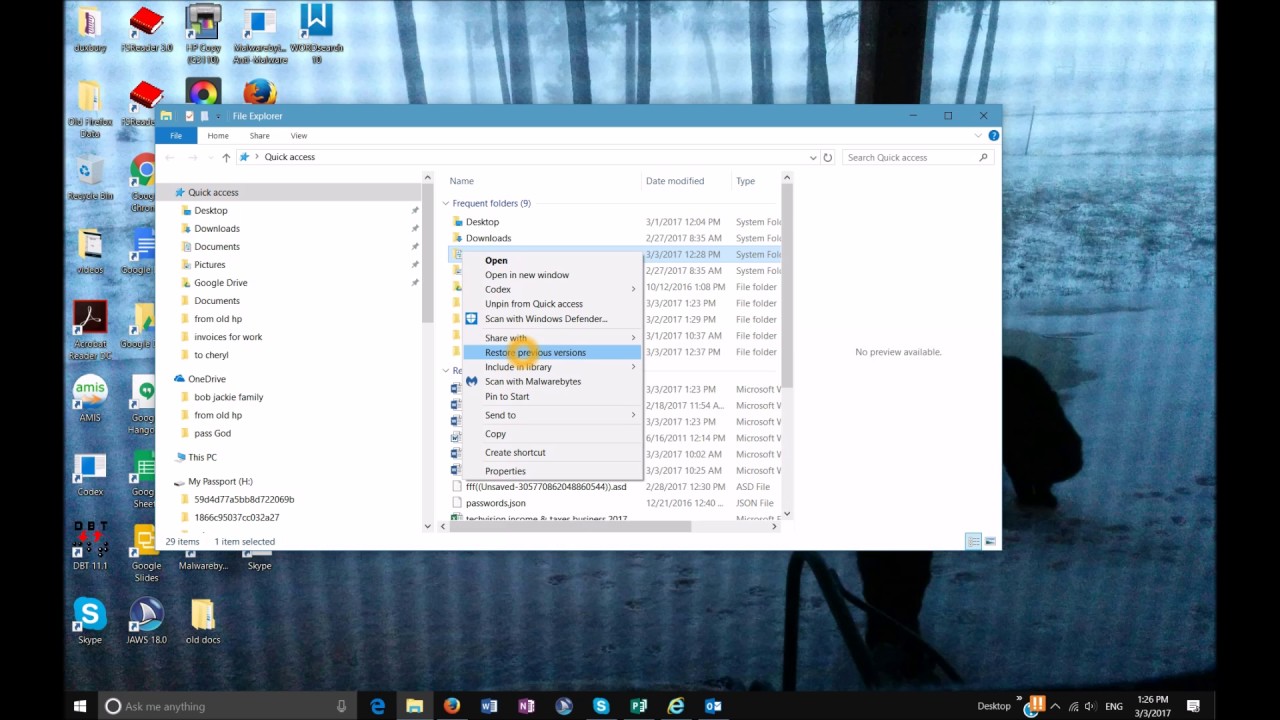Collapse the Frequent folders group
Image resolution: width=1280 pixels, height=720 pixels.
(446, 203)
